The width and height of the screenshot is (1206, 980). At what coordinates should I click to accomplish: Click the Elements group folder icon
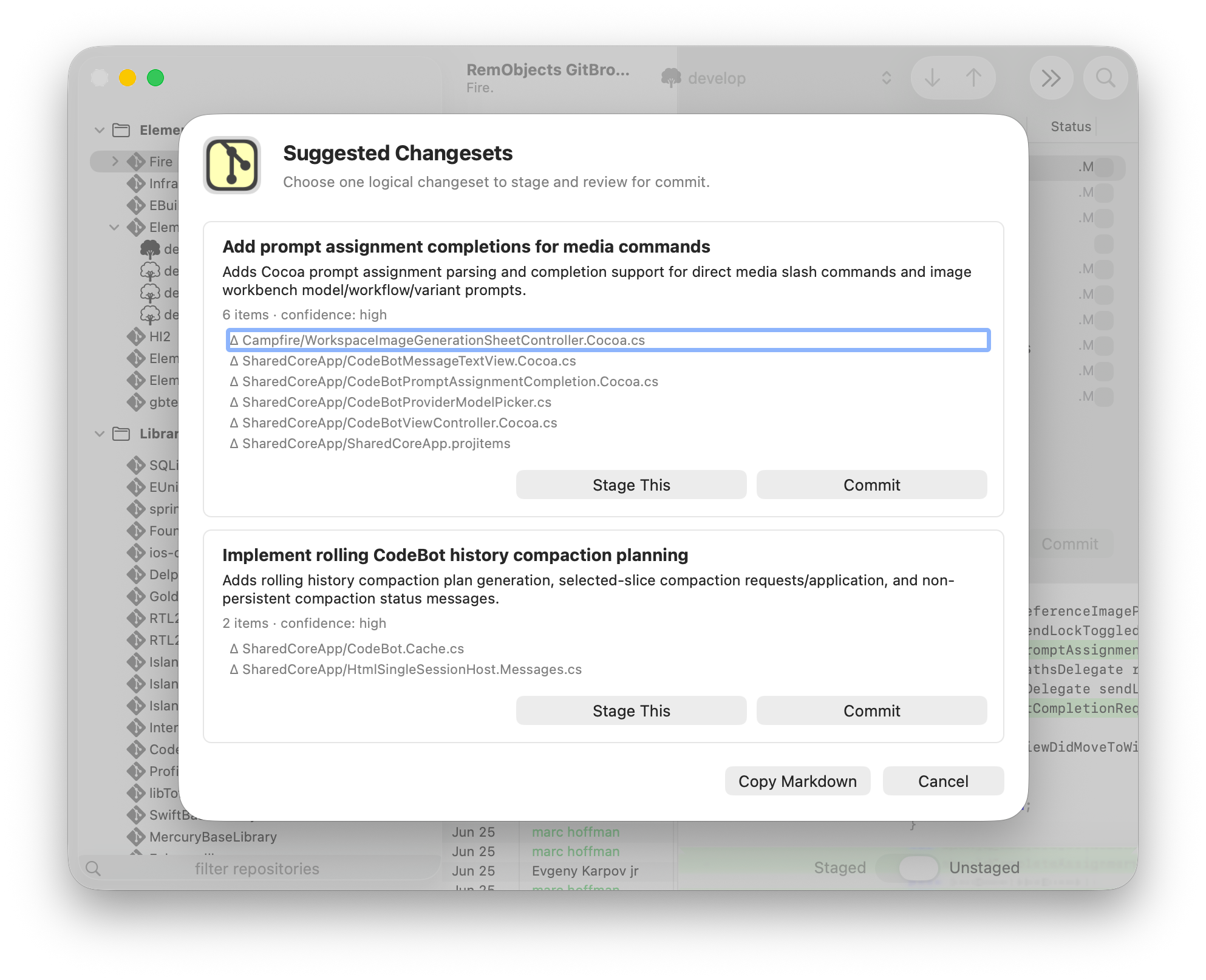pyautogui.click(x=121, y=130)
